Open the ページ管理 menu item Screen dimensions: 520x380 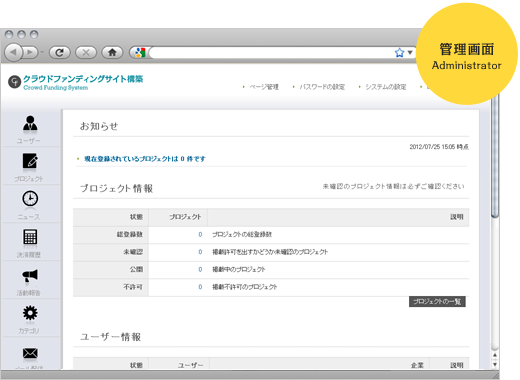[264, 87]
